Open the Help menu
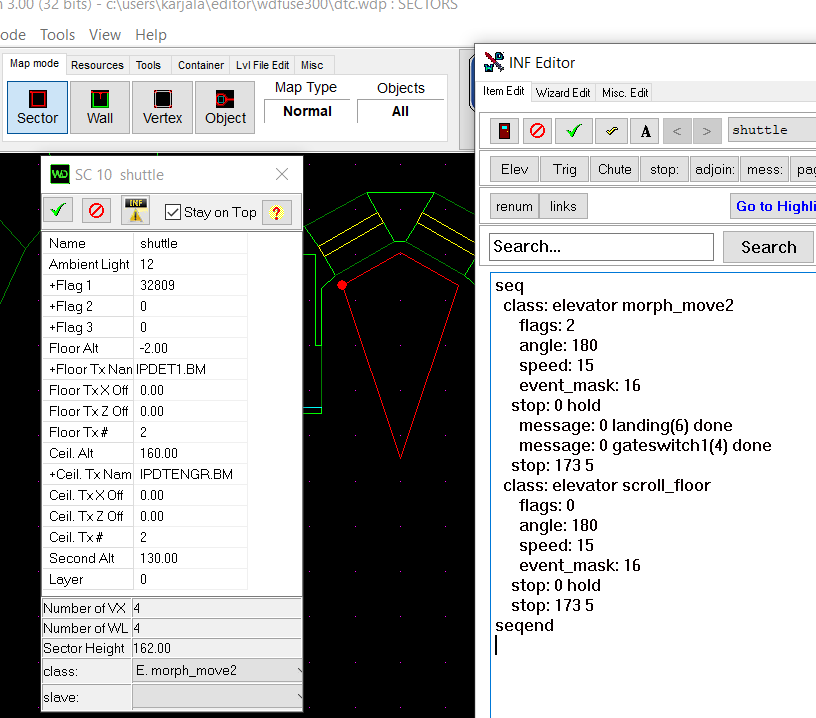Image resolution: width=816 pixels, height=718 pixels. click(x=151, y=35)
